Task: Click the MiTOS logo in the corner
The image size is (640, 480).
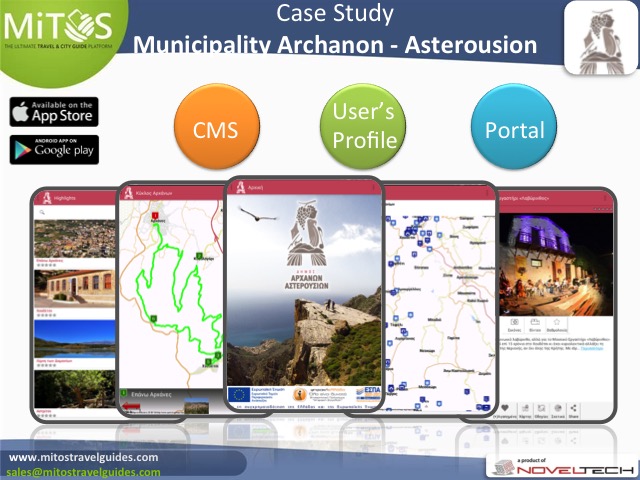Action: click(58, 29)
